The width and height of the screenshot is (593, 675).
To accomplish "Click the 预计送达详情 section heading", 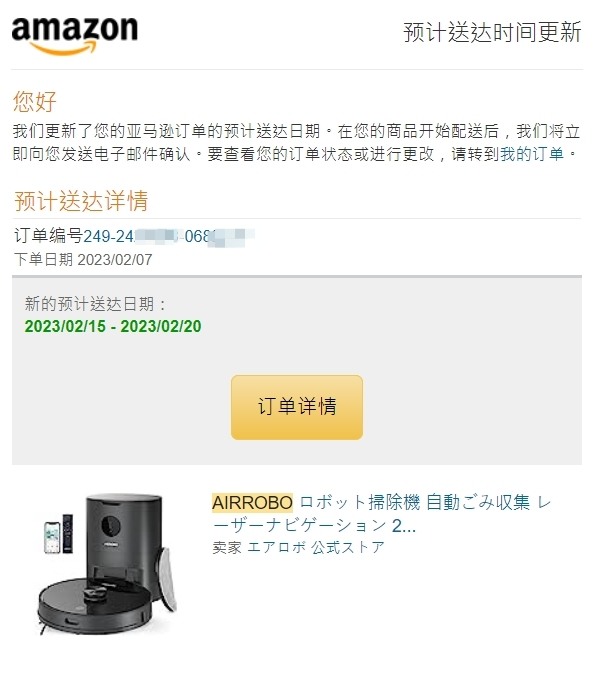I will 81,201.
